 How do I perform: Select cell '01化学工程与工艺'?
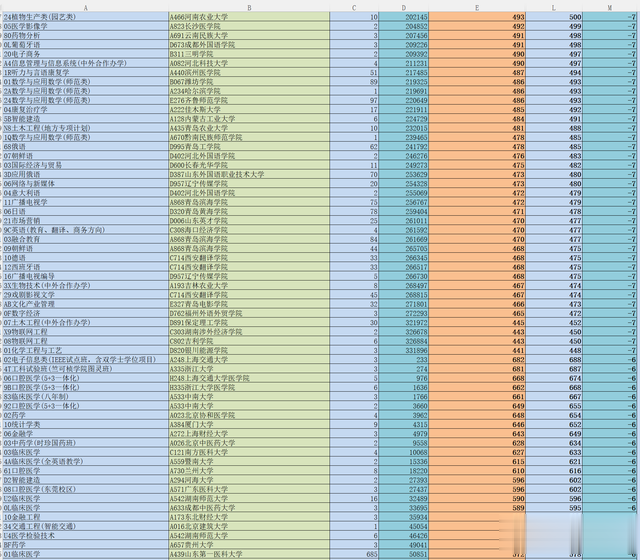pos(85,350)
